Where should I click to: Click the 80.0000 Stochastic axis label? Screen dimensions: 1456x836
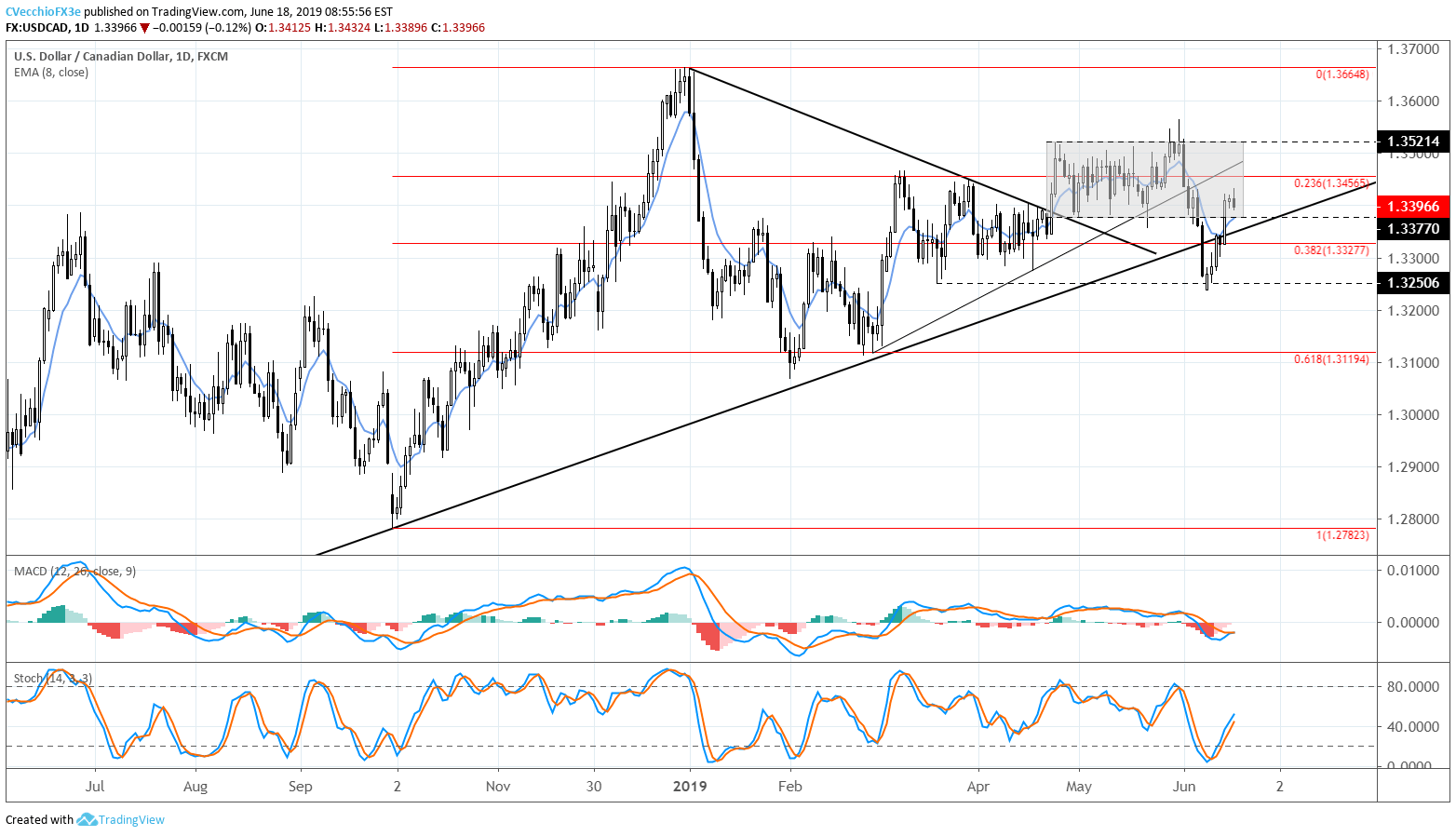(1413, 687)
